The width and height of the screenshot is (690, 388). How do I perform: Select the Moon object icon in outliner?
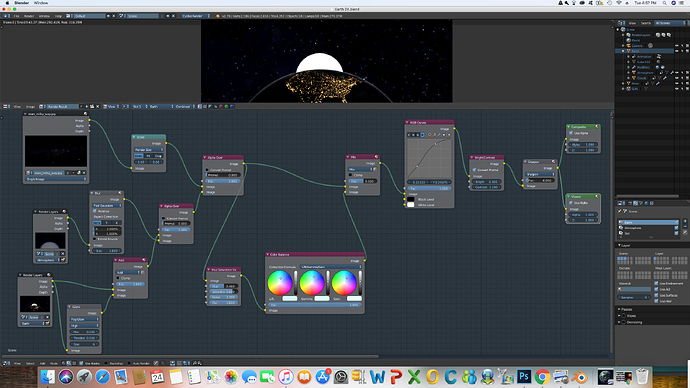pos(628,83)
